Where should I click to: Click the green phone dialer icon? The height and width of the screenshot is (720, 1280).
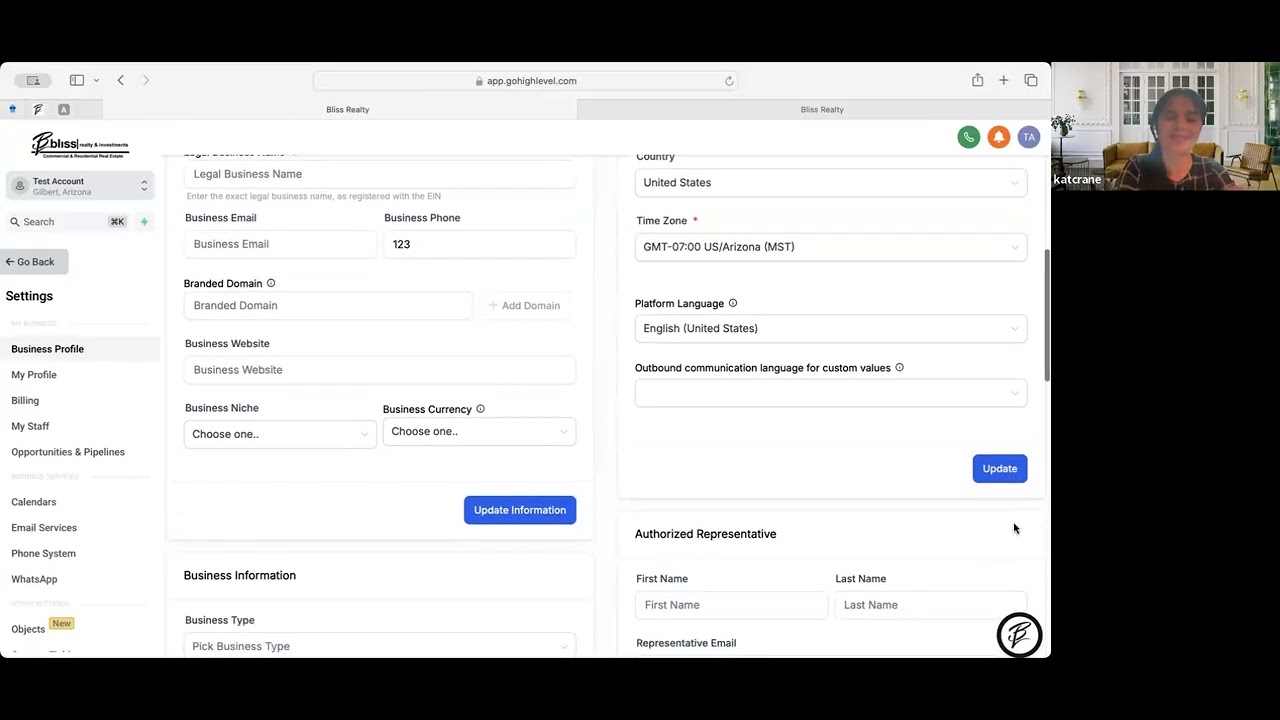pos(968,137)
